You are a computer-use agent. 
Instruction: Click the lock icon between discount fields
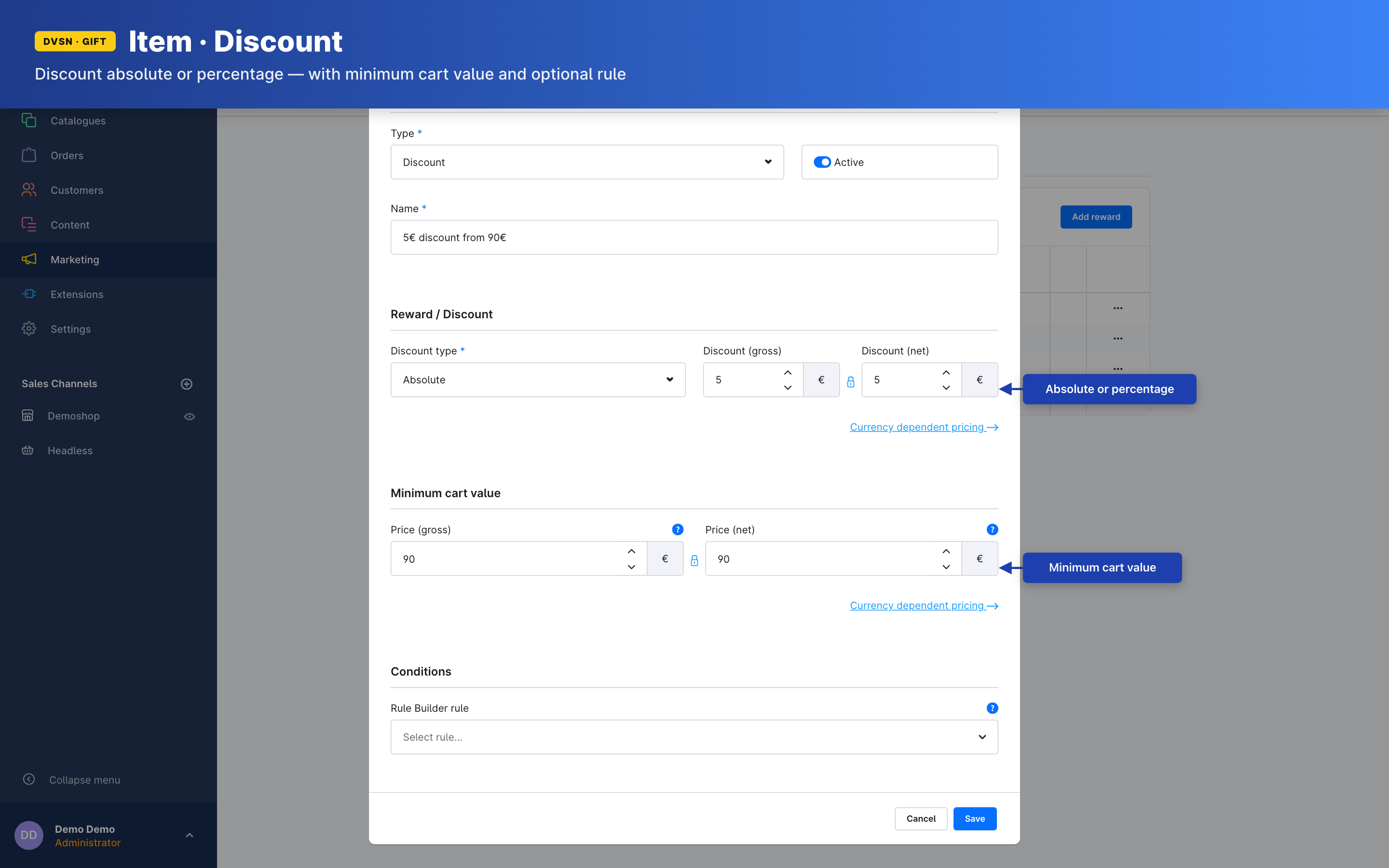(x=851, y=382)
